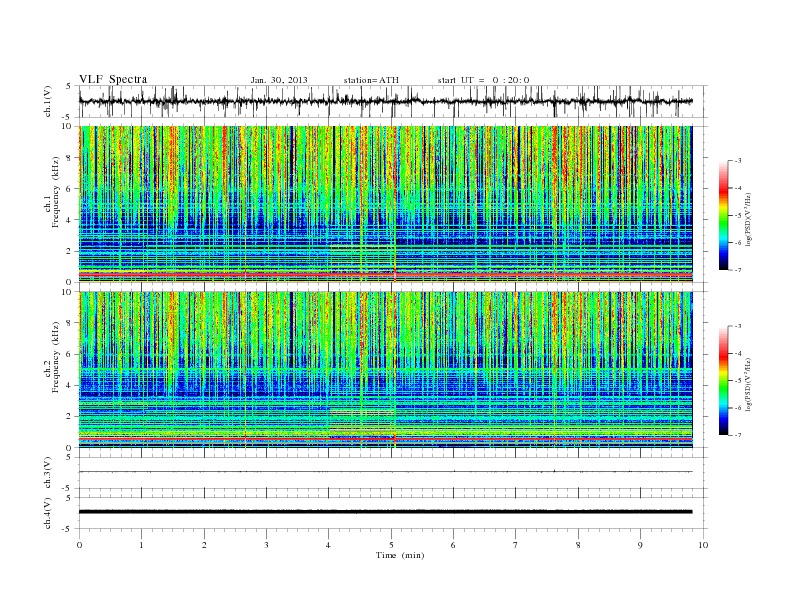Click the flat ch.3 voltage trace
The height and width of the screenshot is (612, 792).
point(385,472)
